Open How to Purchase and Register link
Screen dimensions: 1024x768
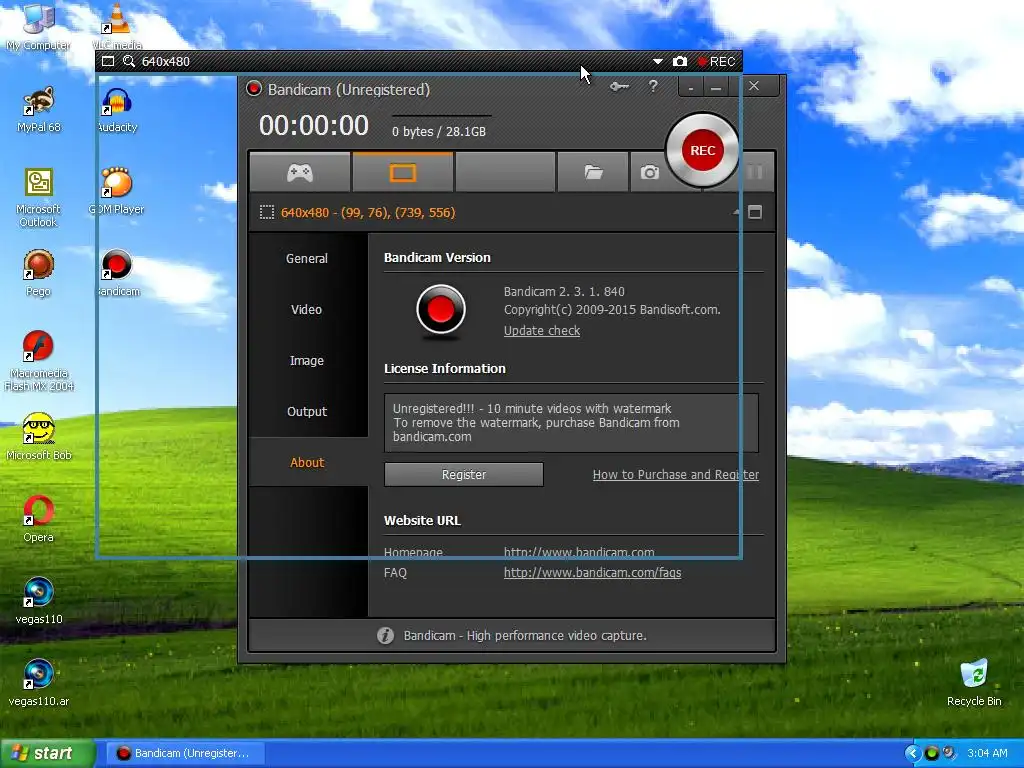pyautogui.click(x=676, y=475)
